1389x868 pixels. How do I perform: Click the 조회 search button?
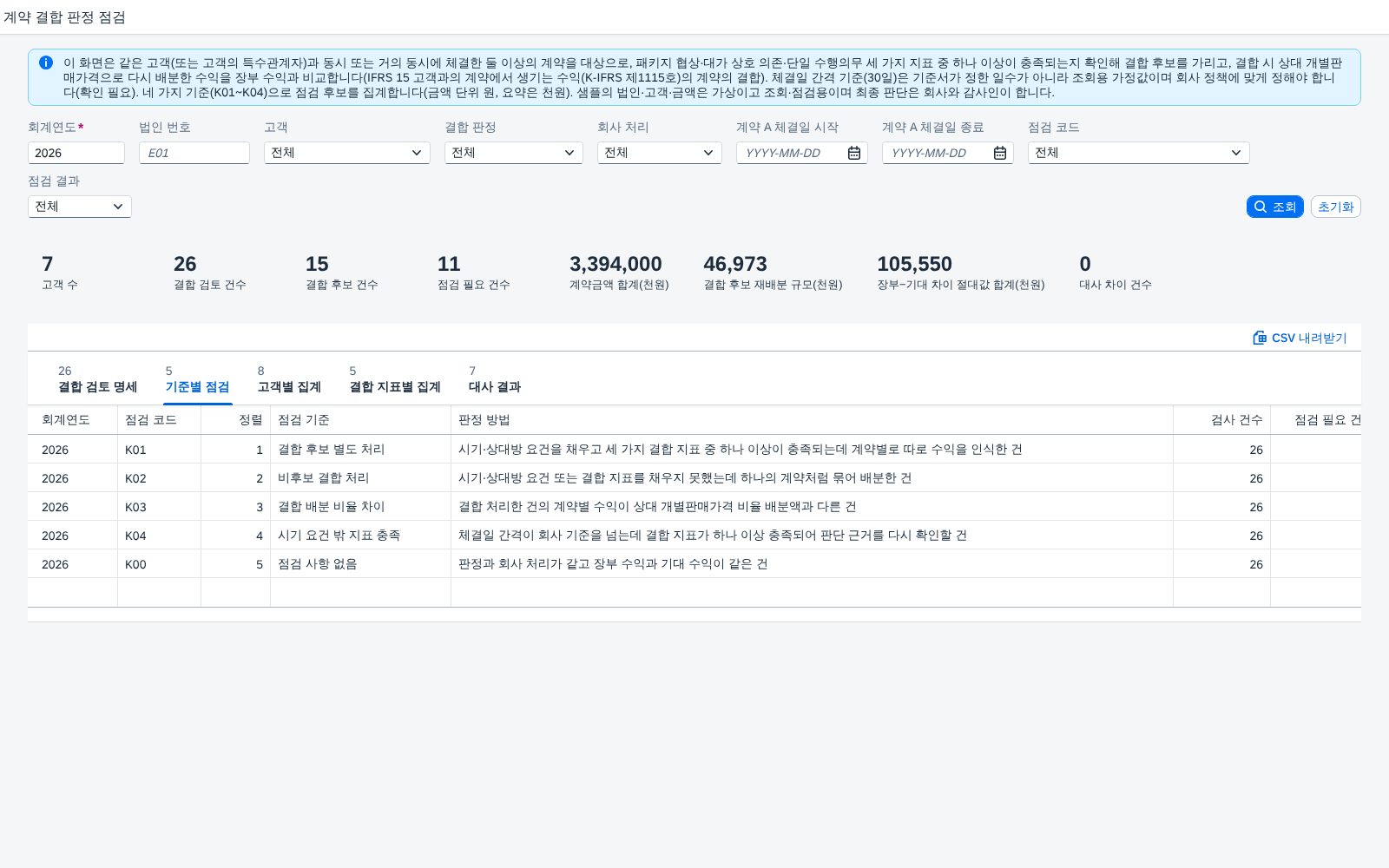click(1274, 207)
